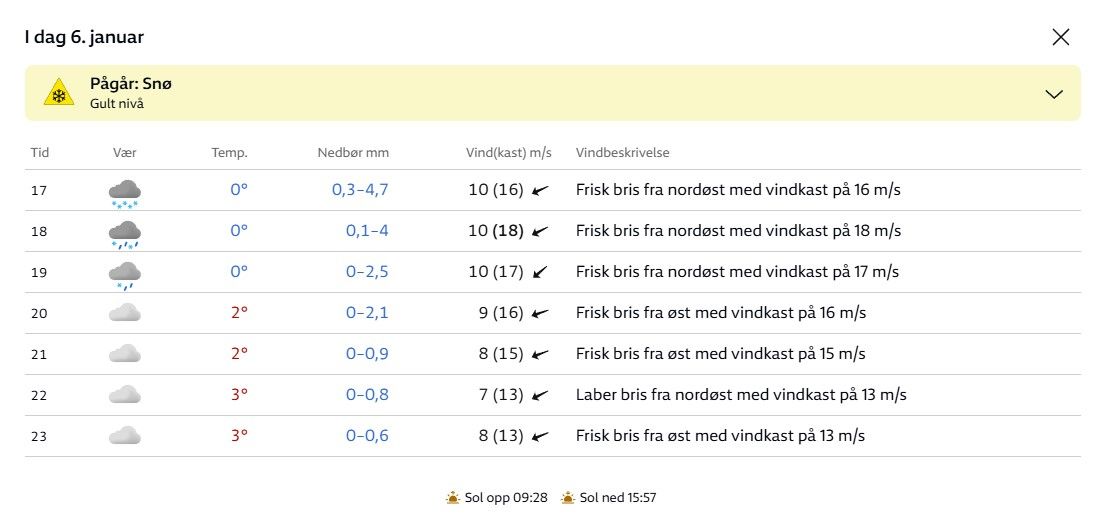Click the cloudy icon for hour 22
1117x527 pixels.
tap(125, 395)
